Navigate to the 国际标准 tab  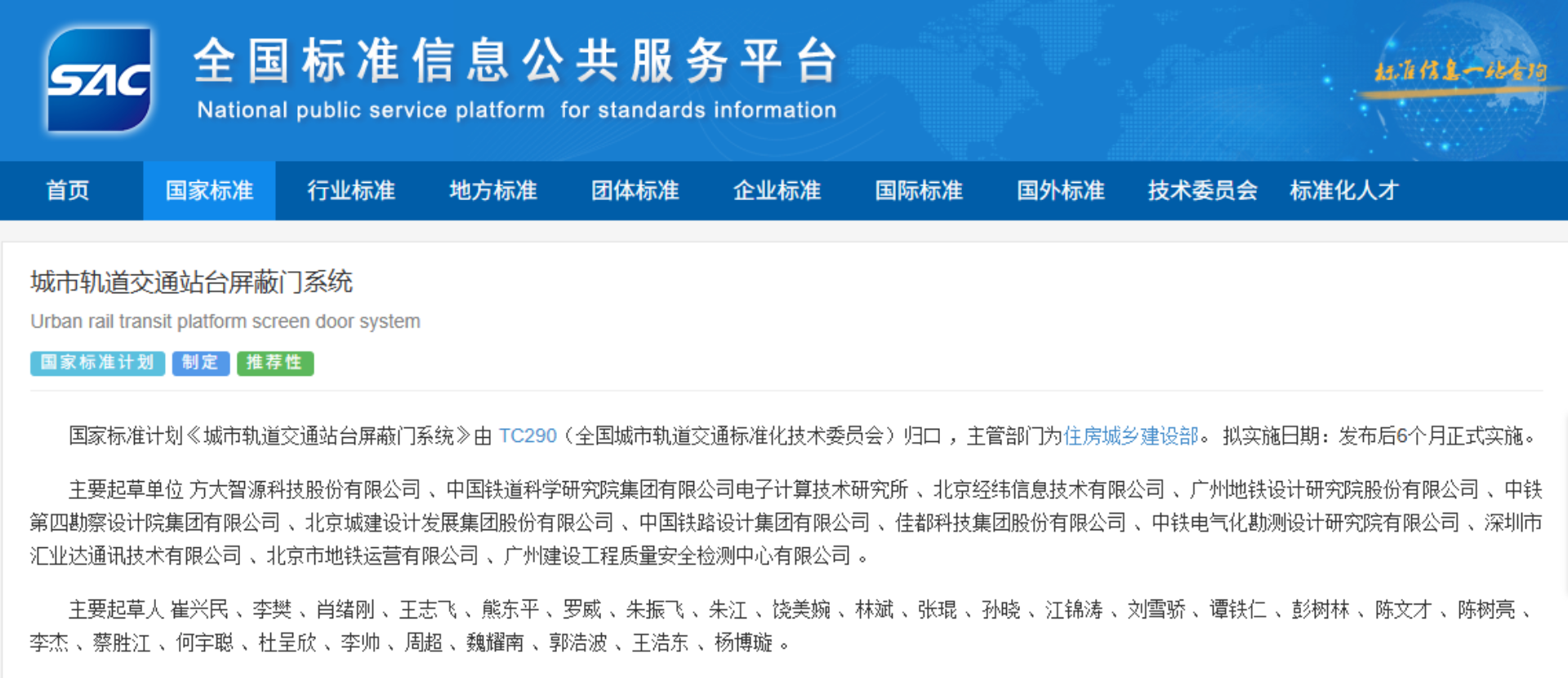click(x=919, y=190)
